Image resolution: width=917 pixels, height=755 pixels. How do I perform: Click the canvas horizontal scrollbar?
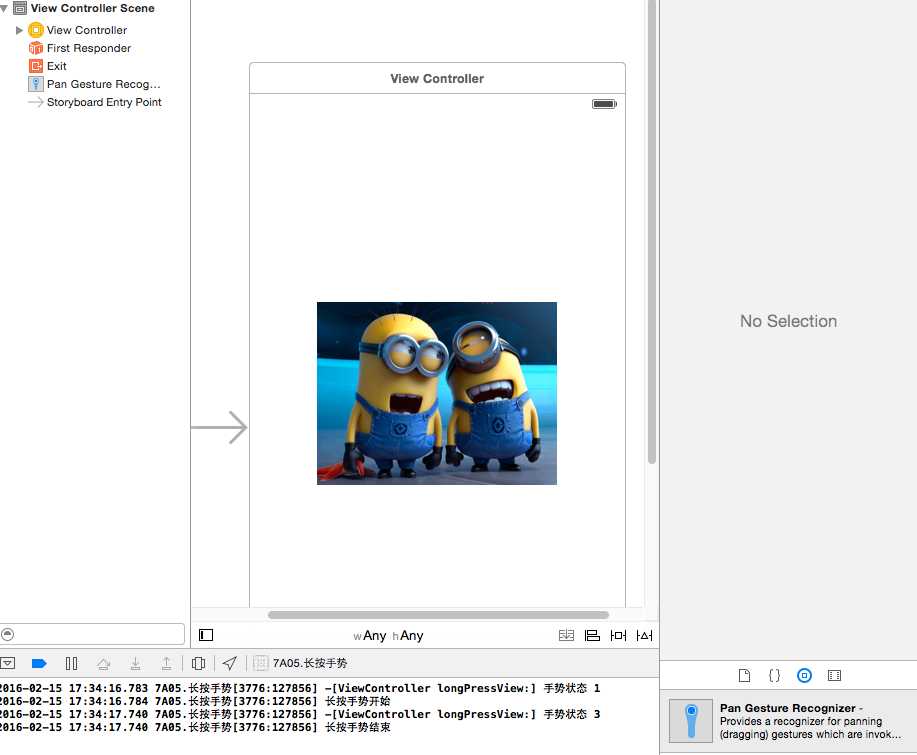438,615
